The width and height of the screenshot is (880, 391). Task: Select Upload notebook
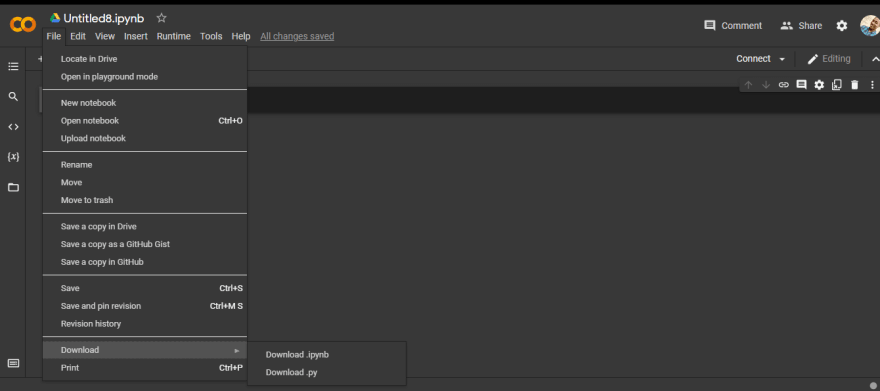(145, 139)
